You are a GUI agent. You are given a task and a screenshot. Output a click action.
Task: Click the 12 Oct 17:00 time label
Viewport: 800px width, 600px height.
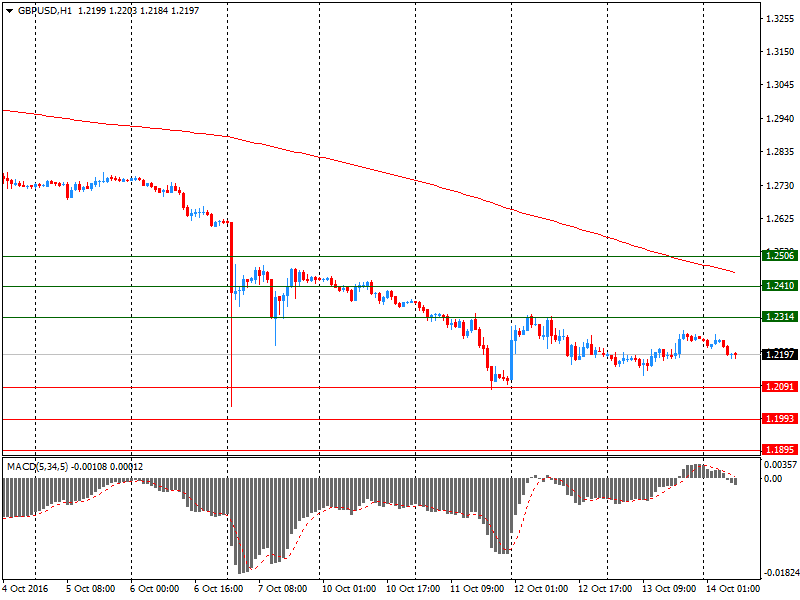click(605, 589)
